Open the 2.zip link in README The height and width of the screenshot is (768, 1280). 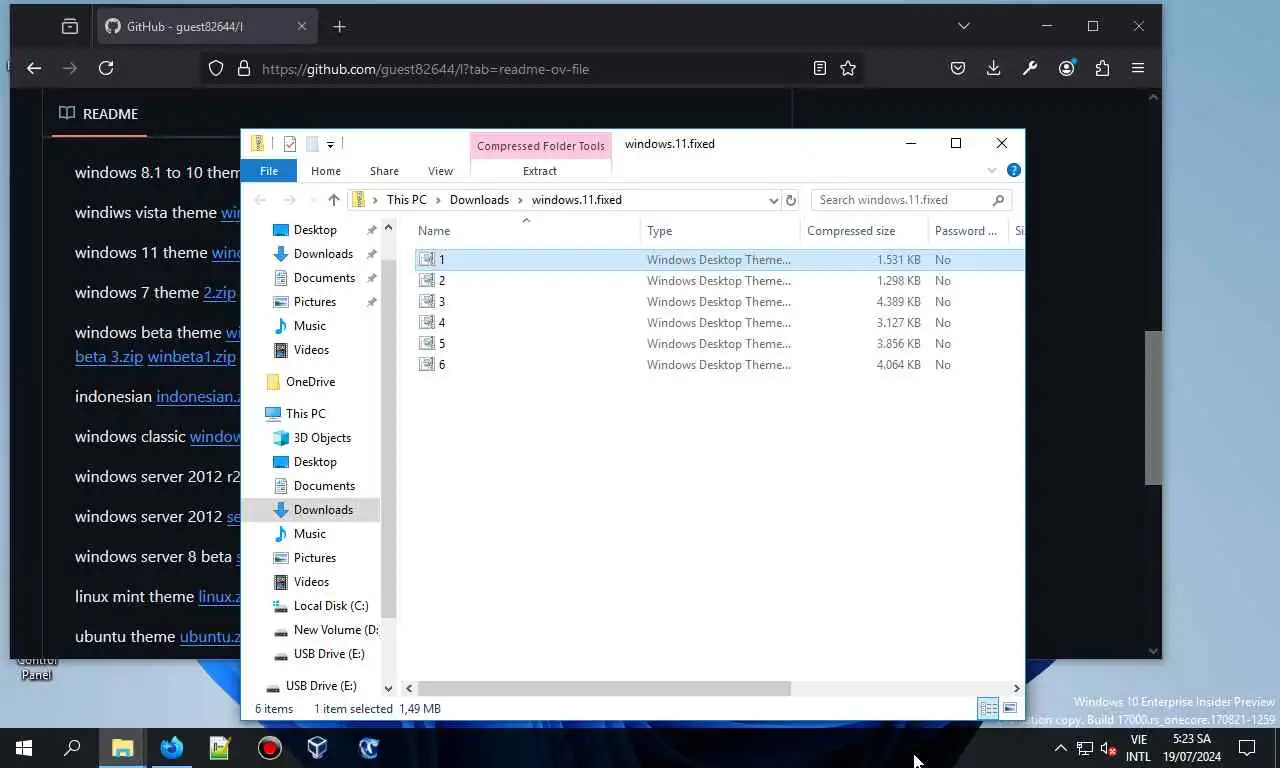[219, 293]
